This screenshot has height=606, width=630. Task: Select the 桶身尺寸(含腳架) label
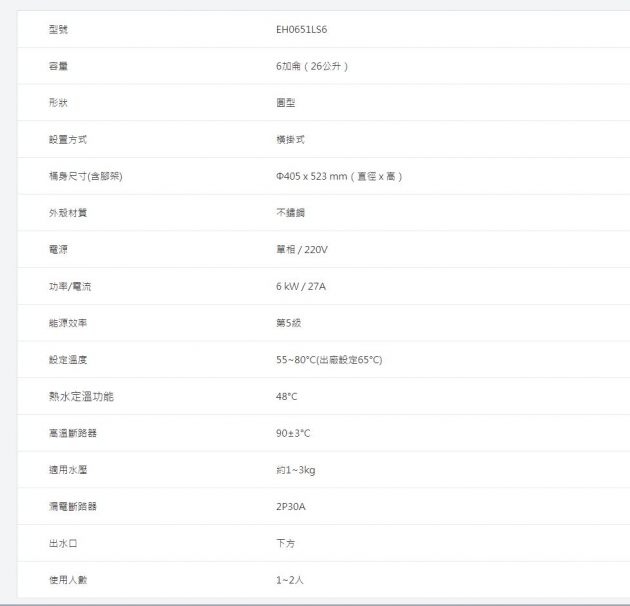coord(85,176)
